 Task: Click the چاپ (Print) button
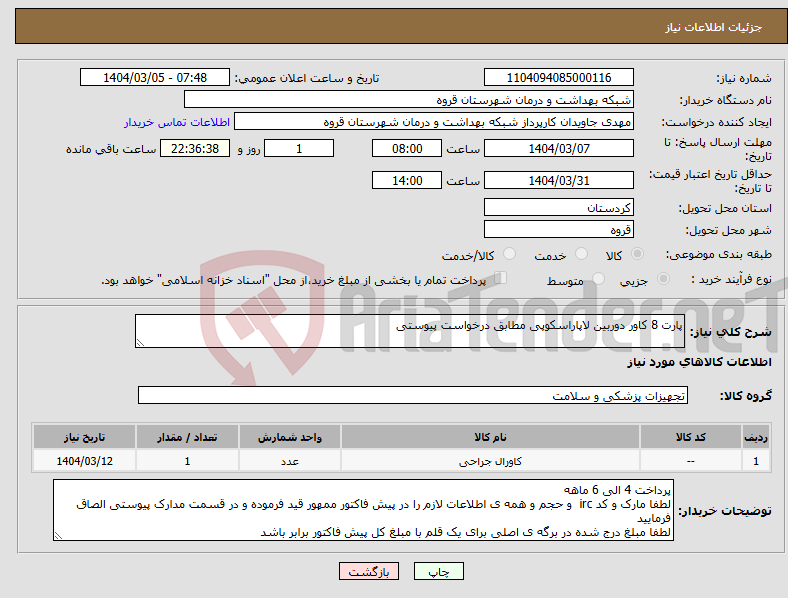pyautogui.click(x=438, y=571)
